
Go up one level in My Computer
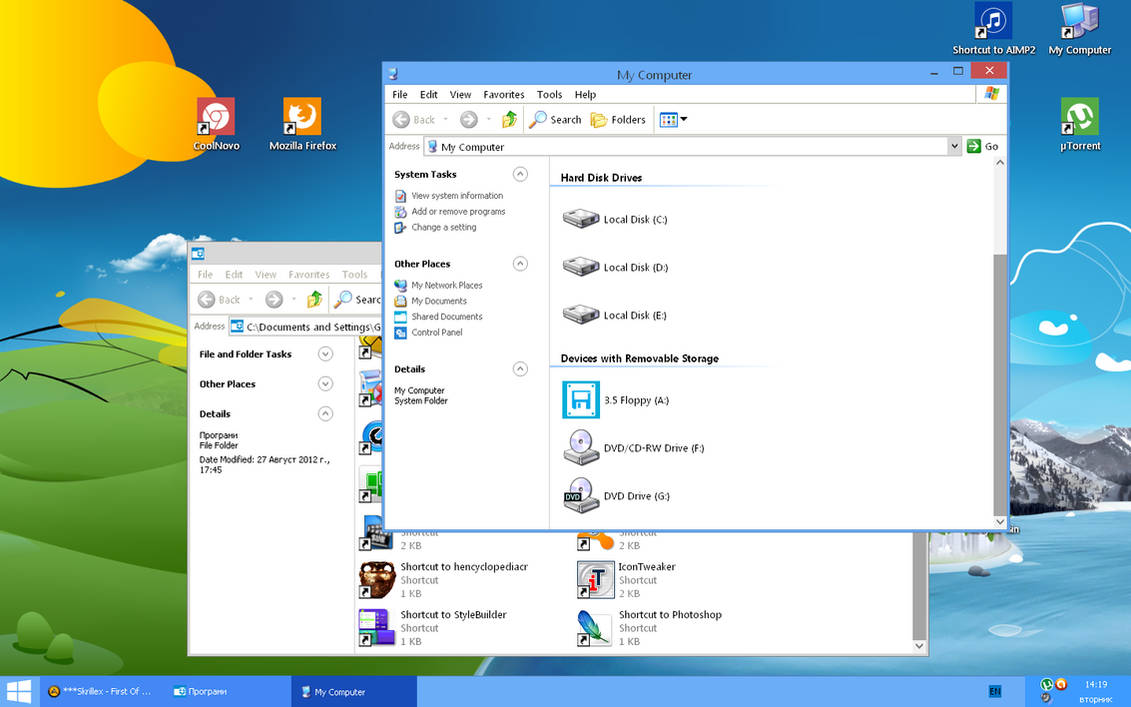(509, 120)
